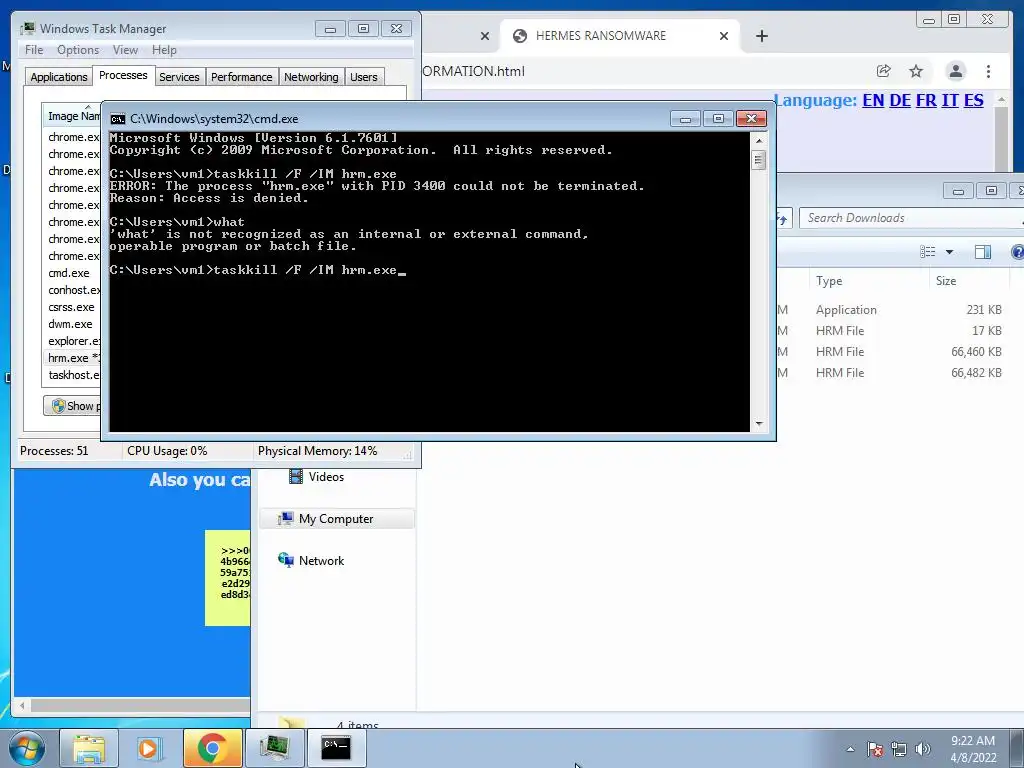Screen dimensions: 1024x768
Task: Select taskhost.exe process row
Action: pyautogui.click(x=72, y=375)
